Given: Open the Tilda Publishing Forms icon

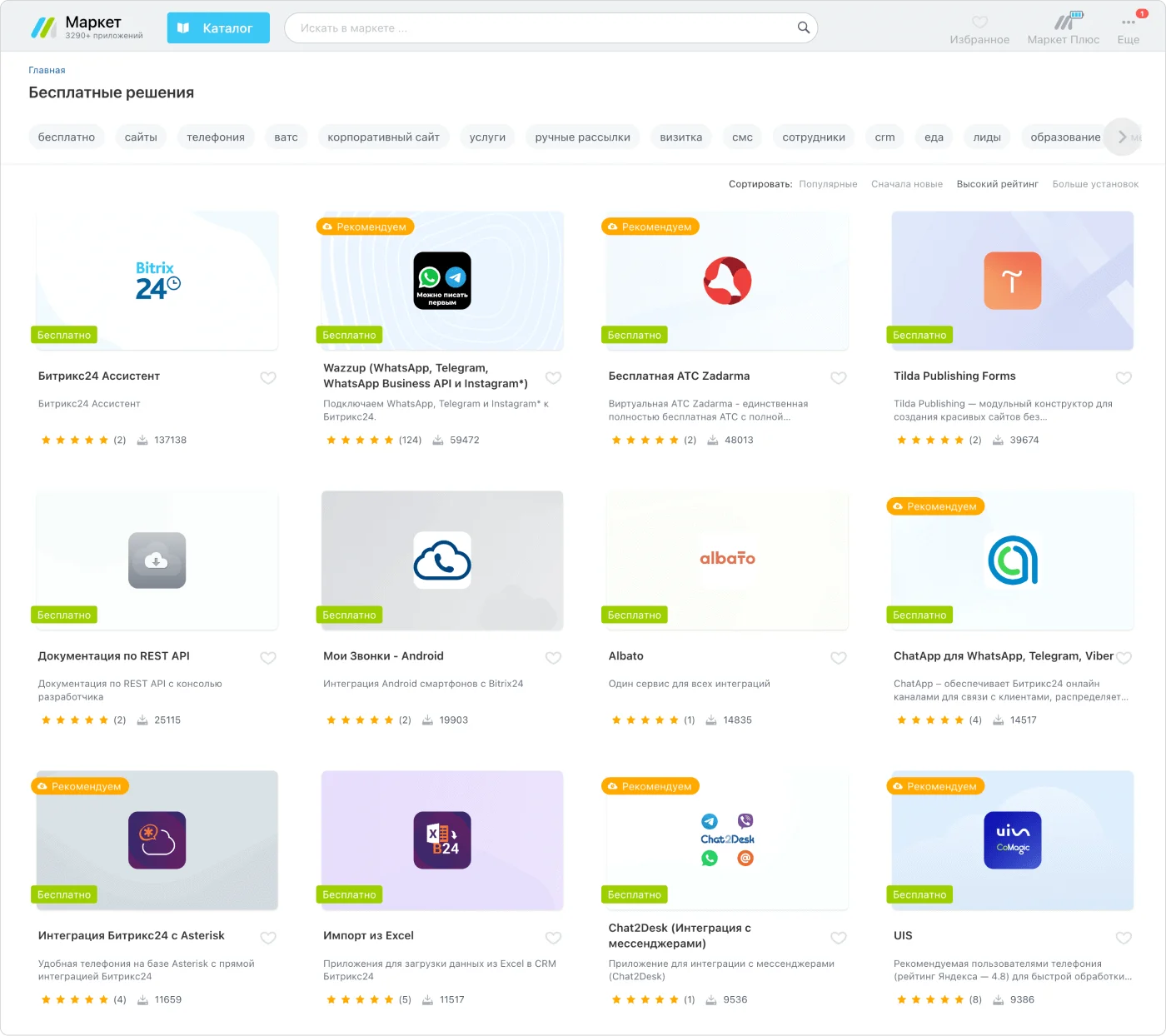Looking at the screenshot, I should 1012,281.
